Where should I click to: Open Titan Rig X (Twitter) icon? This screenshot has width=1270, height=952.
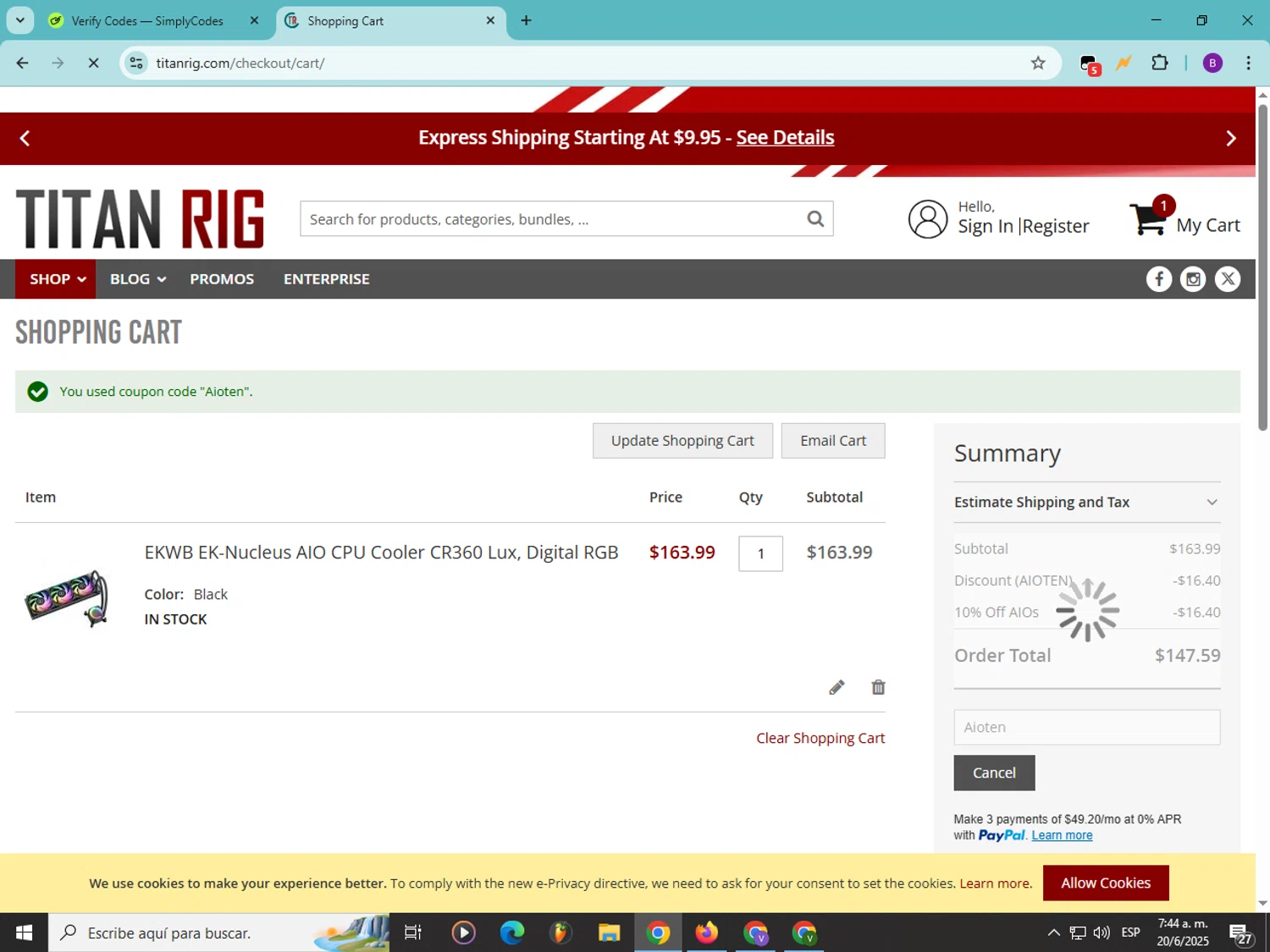click(1228, 279)
